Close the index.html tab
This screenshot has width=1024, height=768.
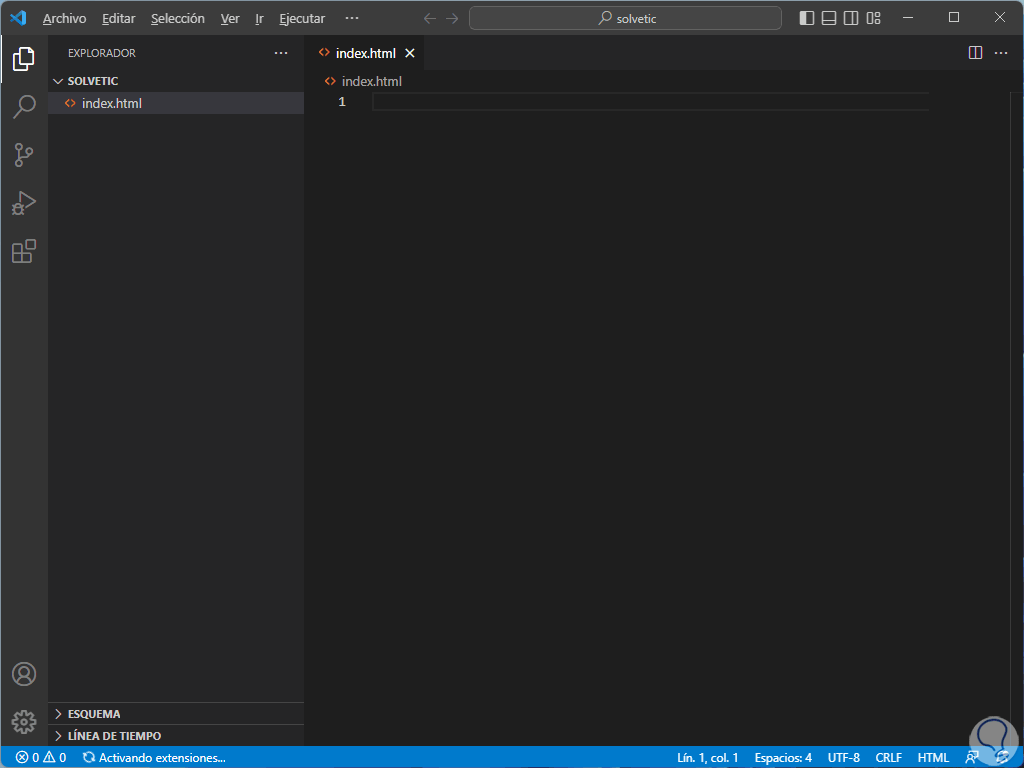point(409,53)
